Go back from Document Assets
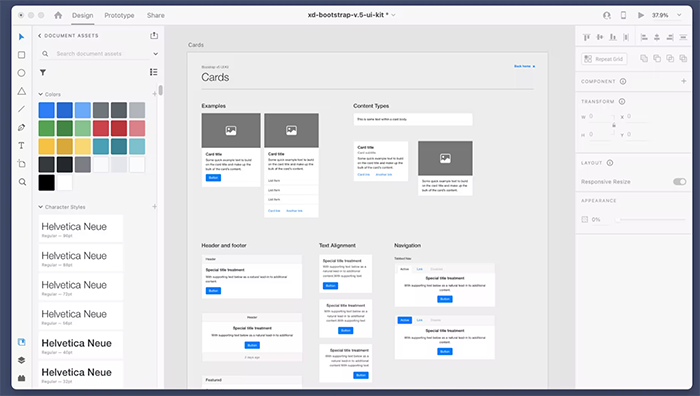Image resolution: width=700 pixels, height=396 pixels. pyautogui.click(x=40, y=35)
